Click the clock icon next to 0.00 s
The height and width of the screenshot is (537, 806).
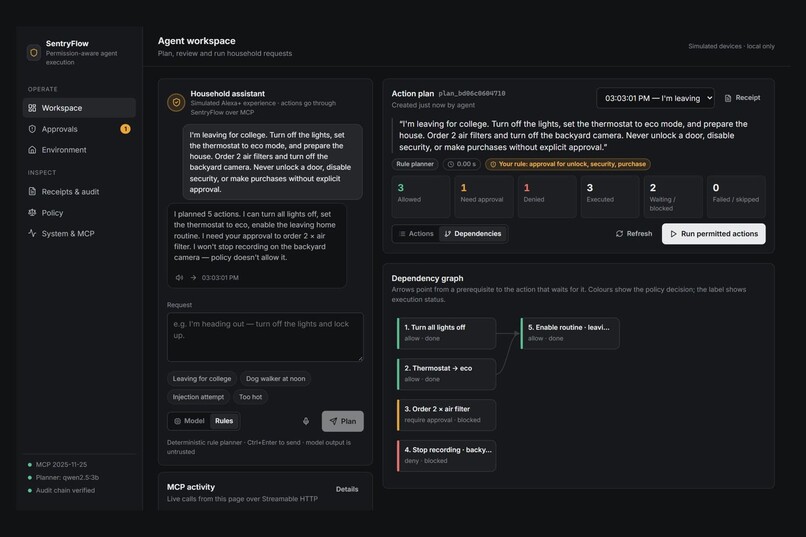[x=451, y=164]
